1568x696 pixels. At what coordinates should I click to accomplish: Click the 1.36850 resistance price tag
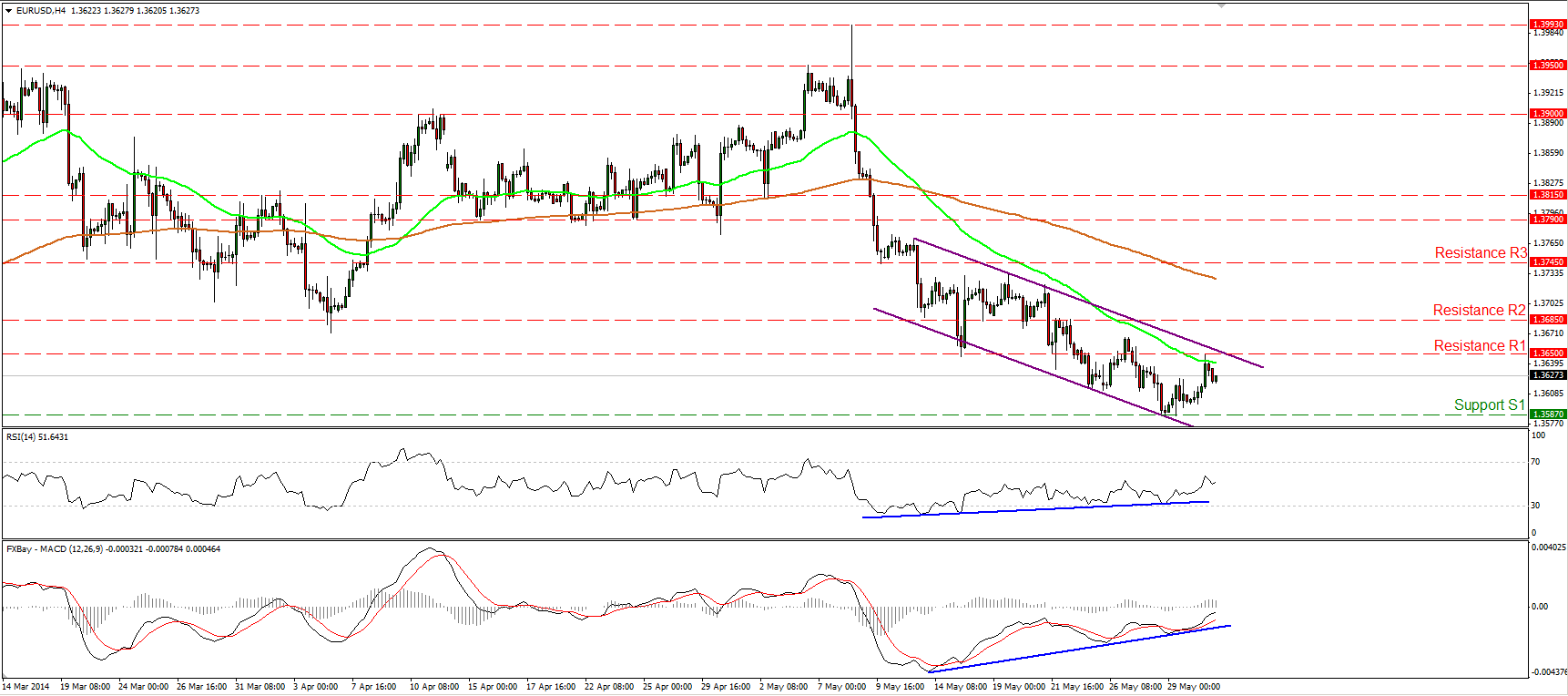pos(1548,320)
